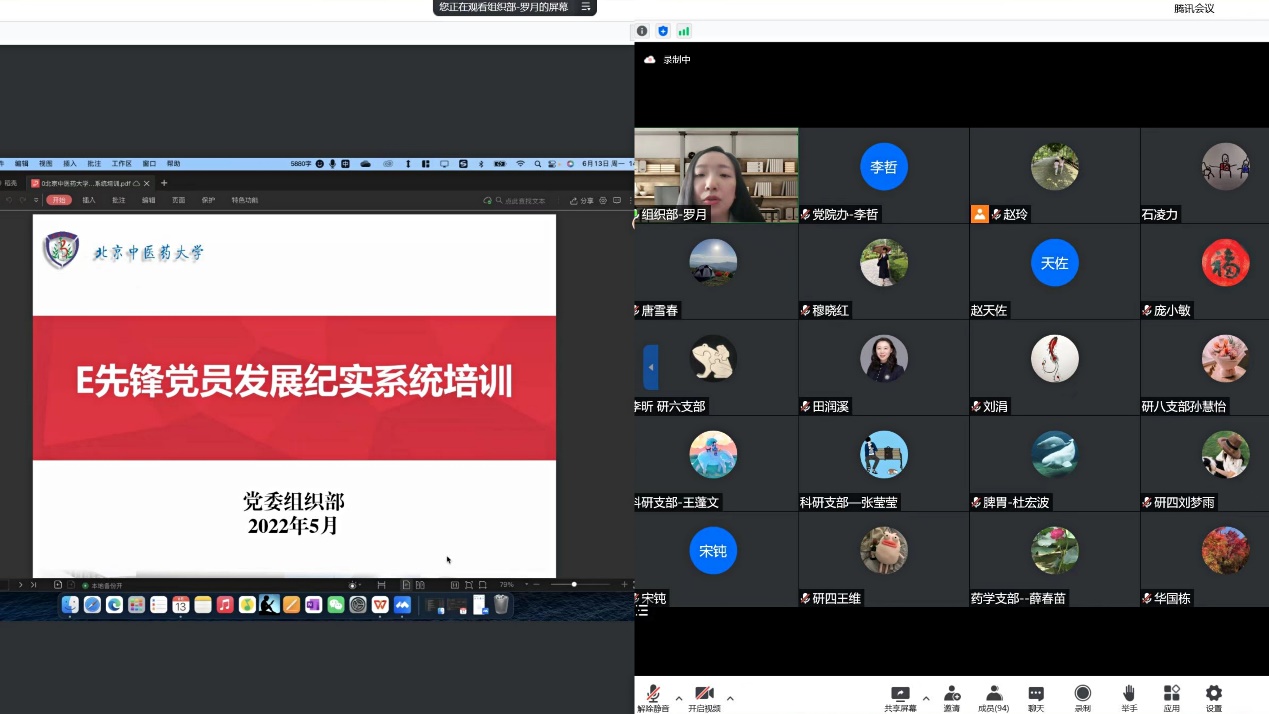Expand share screen options arrow
Screen dimensions: 1269x714
(926, 698)
